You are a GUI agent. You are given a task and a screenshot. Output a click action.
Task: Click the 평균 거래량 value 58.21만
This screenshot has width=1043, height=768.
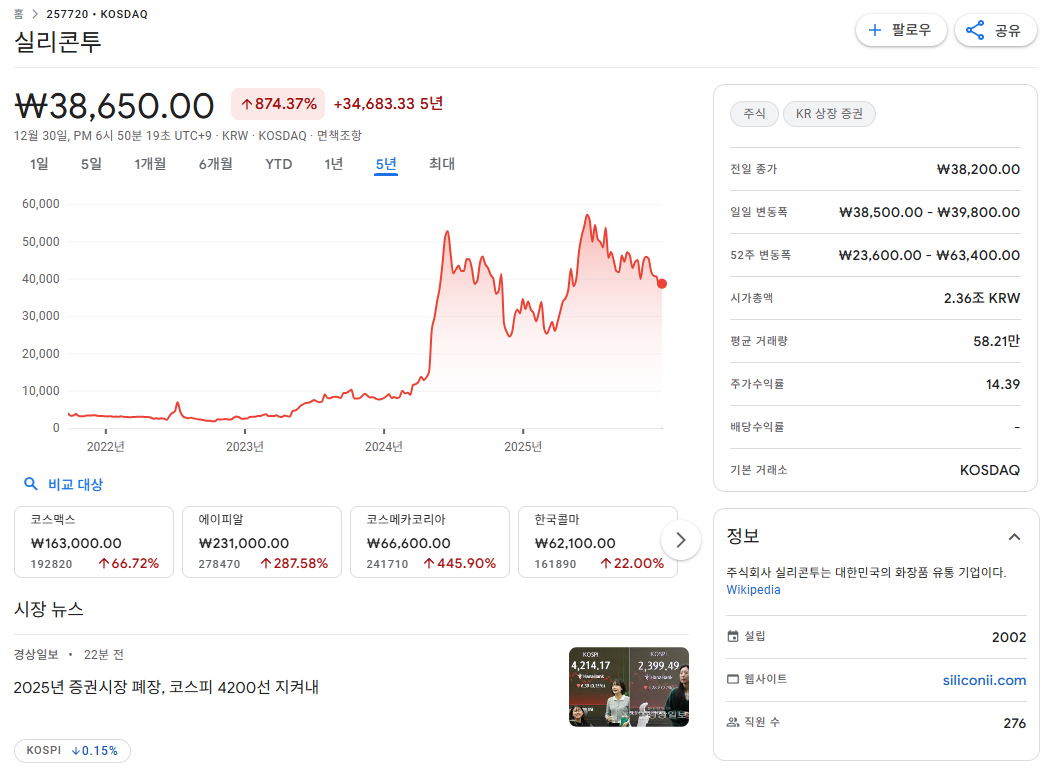coord(996,341)
